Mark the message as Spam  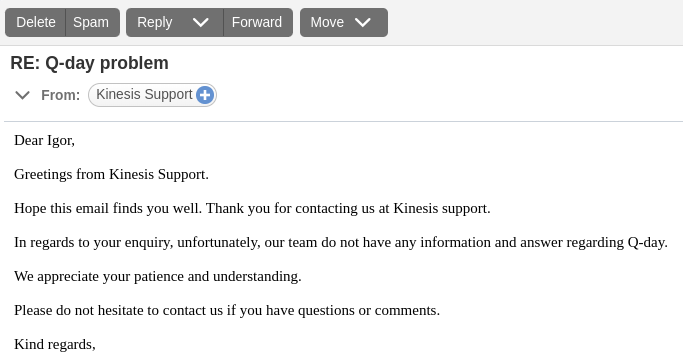[92, 22]
